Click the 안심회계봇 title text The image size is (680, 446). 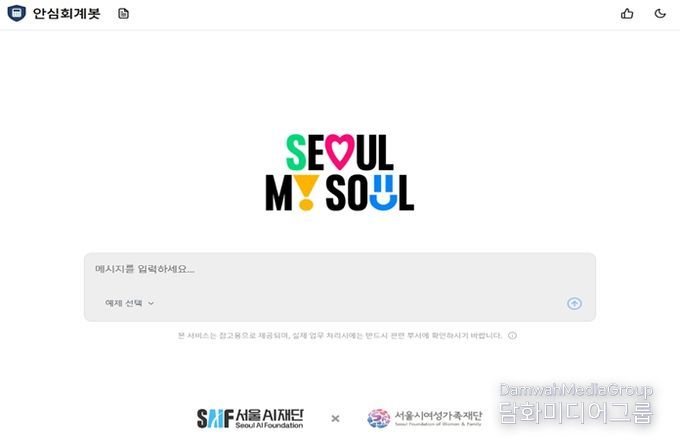click(66, 13)
